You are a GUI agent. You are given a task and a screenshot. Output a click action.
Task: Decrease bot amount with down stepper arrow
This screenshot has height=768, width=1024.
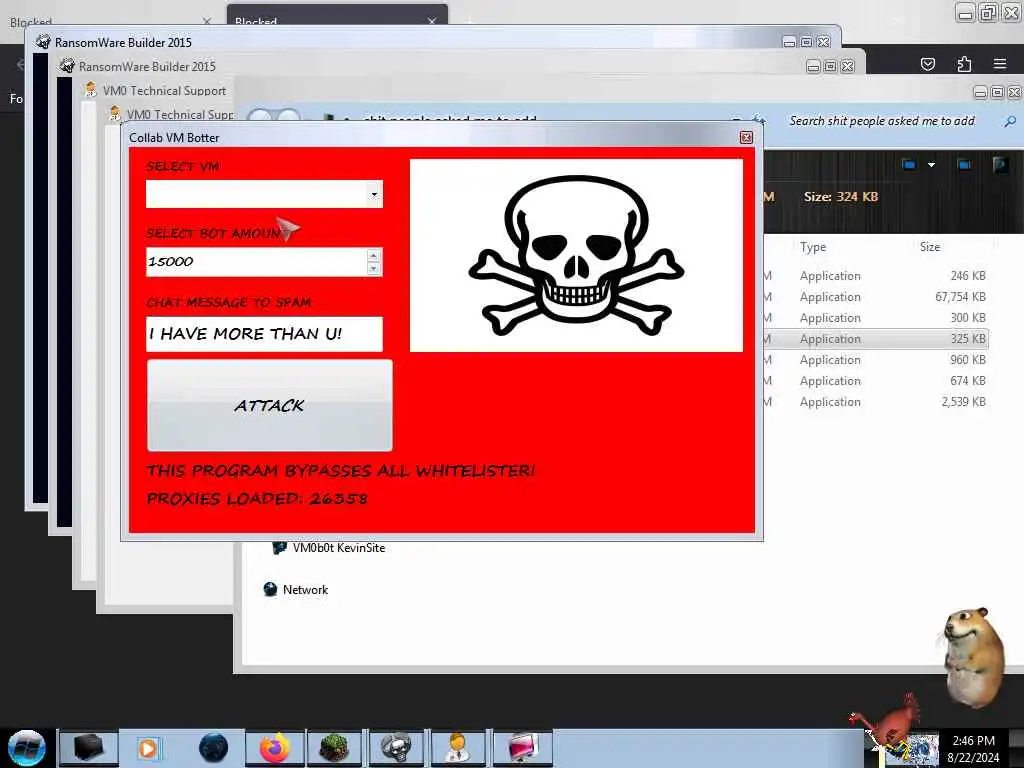click(374, 268)
